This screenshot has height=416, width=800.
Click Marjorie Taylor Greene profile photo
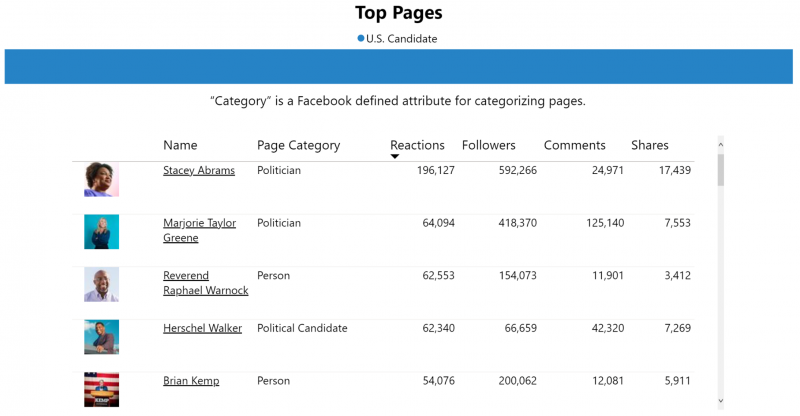[x=102, y=232]
